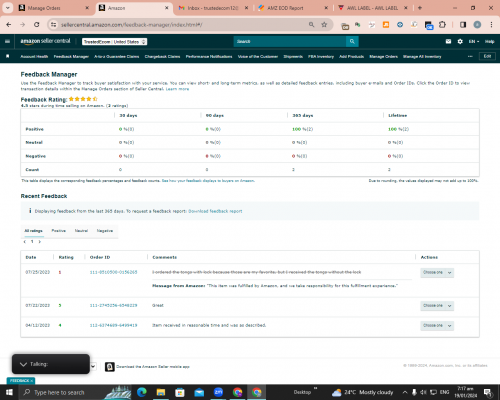Click the Amazon Seller mobile app icon

click(110, 367)
